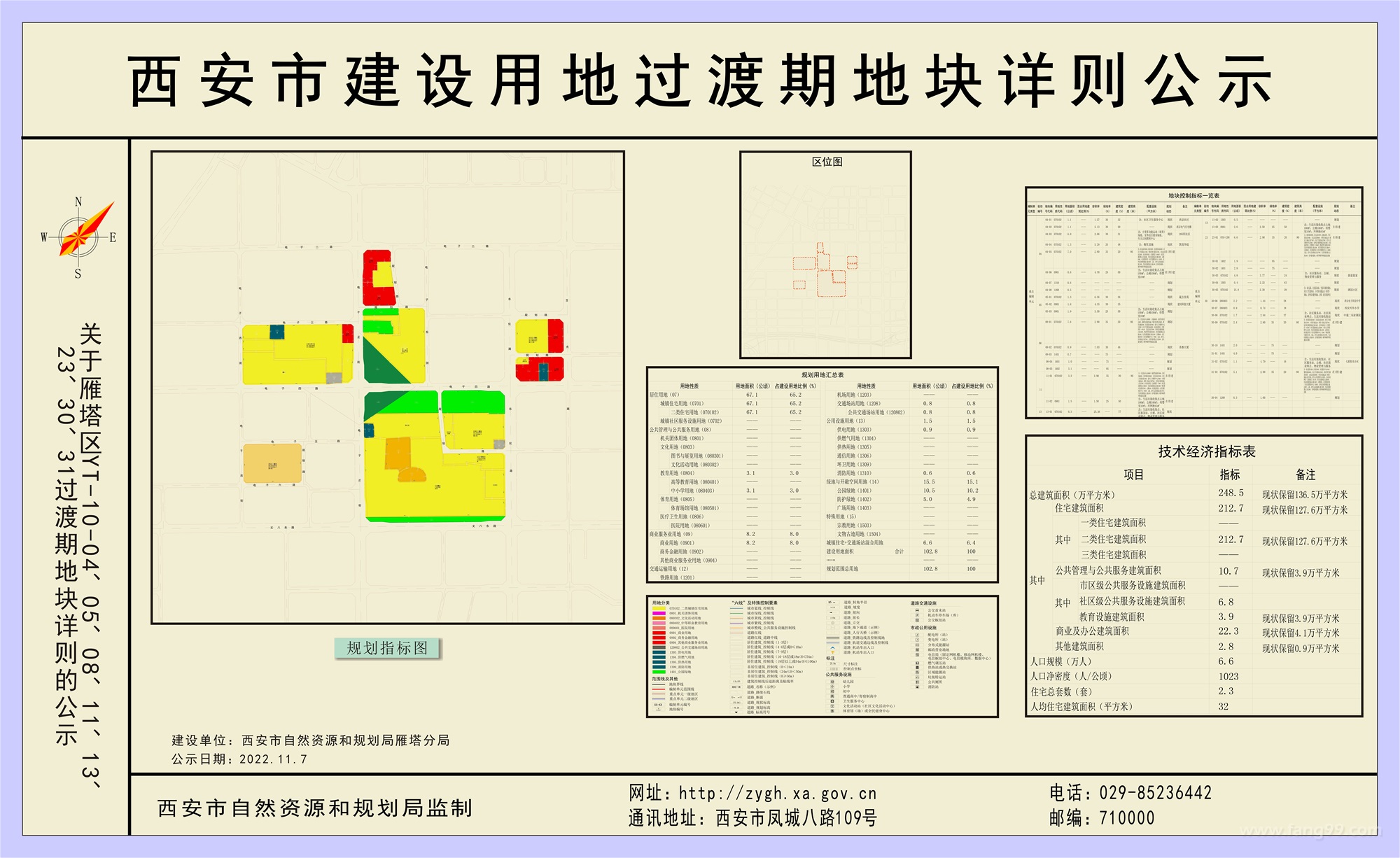Click the 居住用地(07) row label
Image resolution: width=1400 pixels, height=858 pixels.
coord(665,395)
